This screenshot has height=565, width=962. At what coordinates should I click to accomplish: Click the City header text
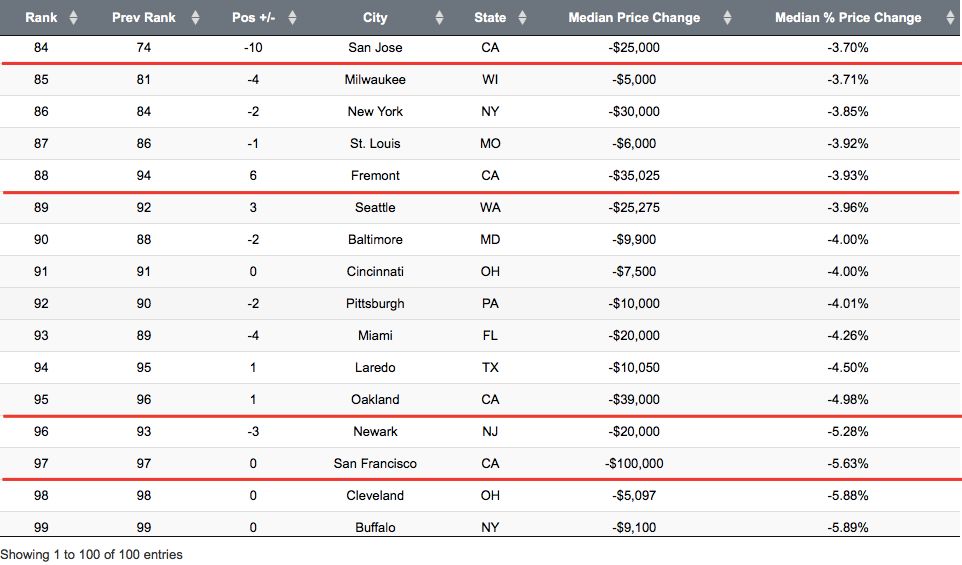pos(375,18)
